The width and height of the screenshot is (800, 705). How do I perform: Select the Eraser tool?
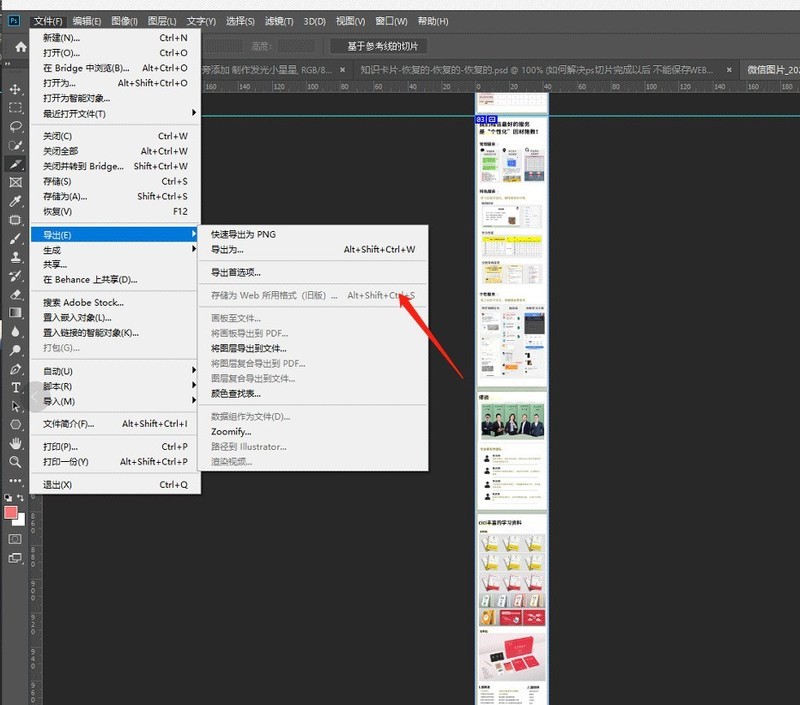(x=16, y=294)
